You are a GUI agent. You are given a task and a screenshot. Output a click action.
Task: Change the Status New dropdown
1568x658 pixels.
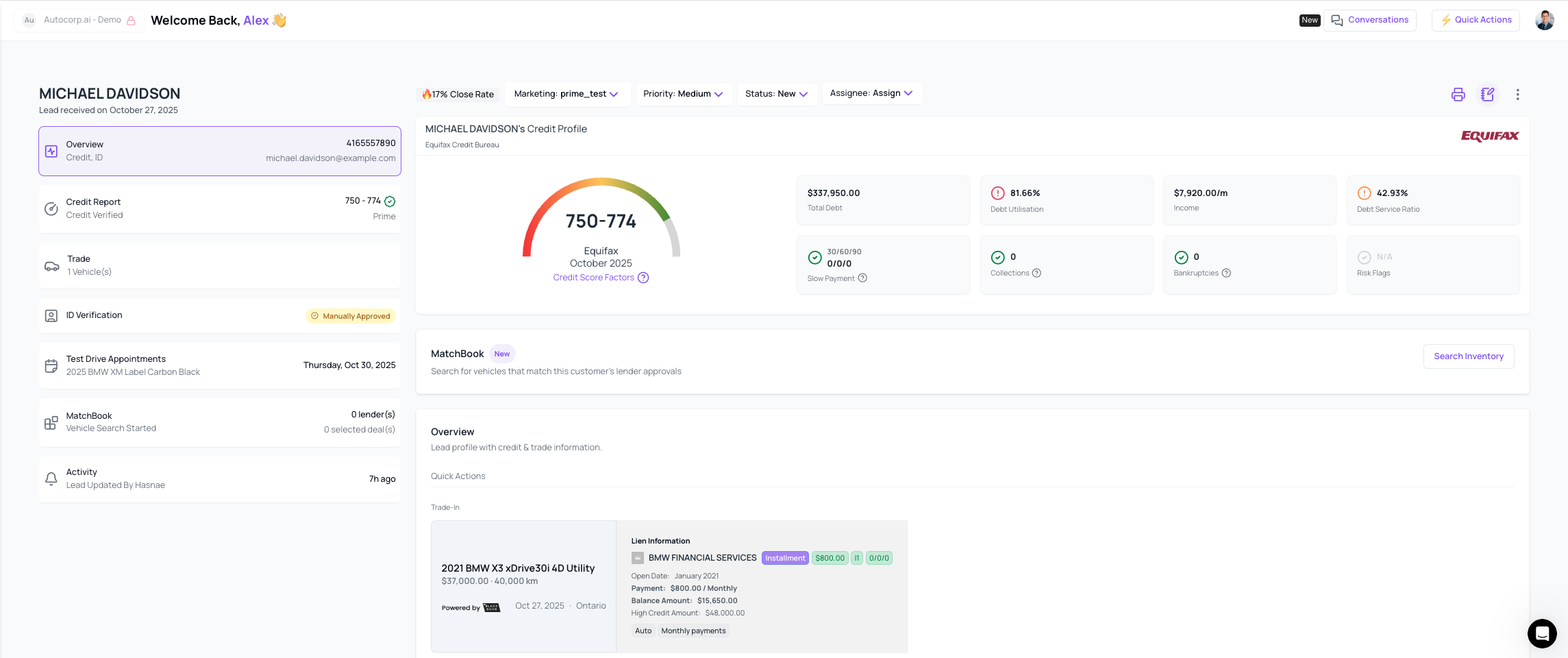(776, 94)
